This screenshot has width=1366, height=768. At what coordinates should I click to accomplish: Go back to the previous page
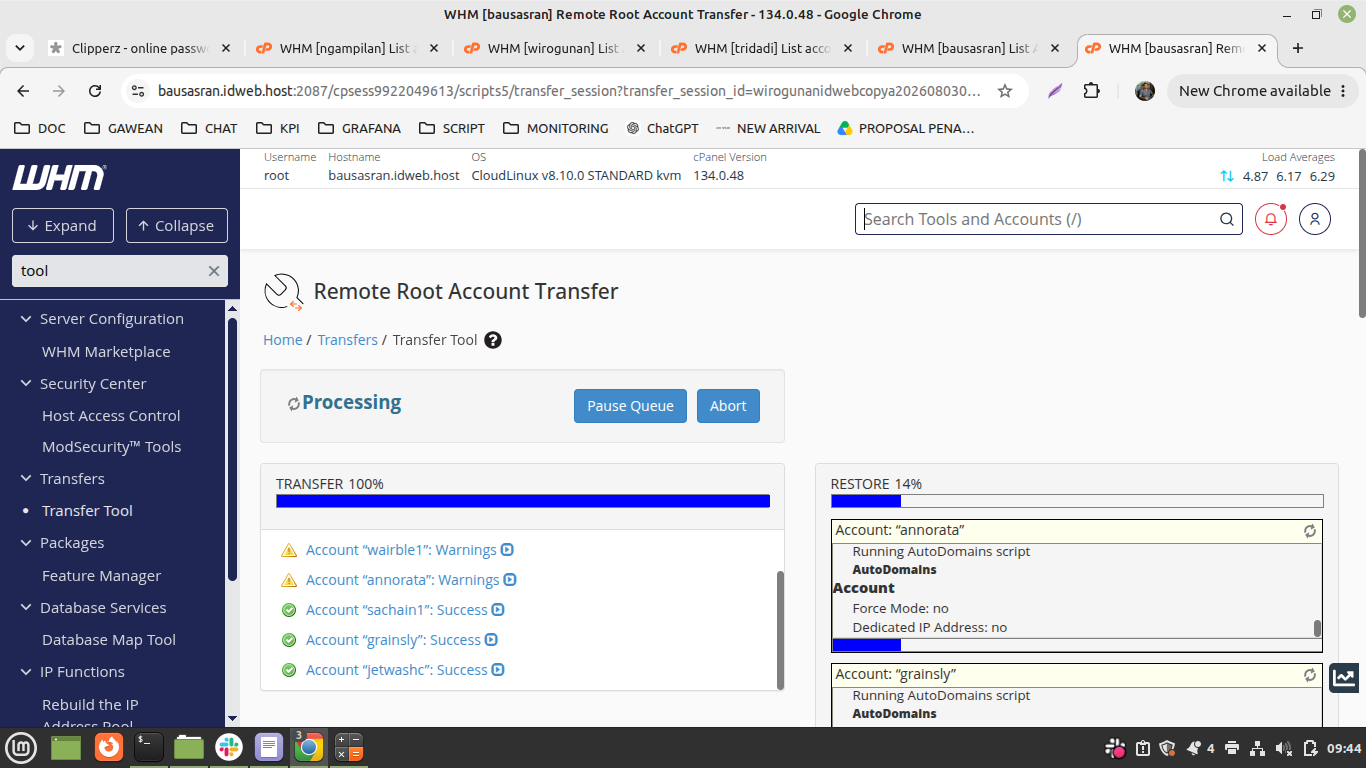point(24,91)
